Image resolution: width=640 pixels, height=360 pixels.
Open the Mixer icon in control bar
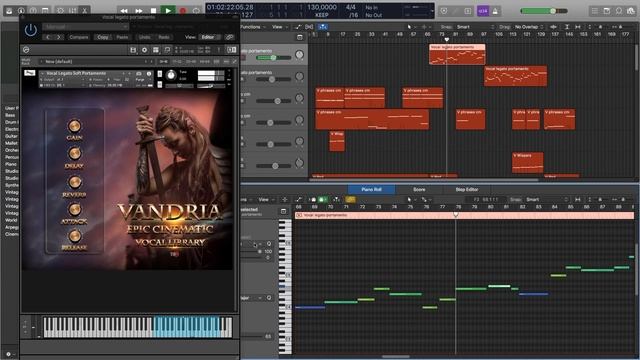73,10
